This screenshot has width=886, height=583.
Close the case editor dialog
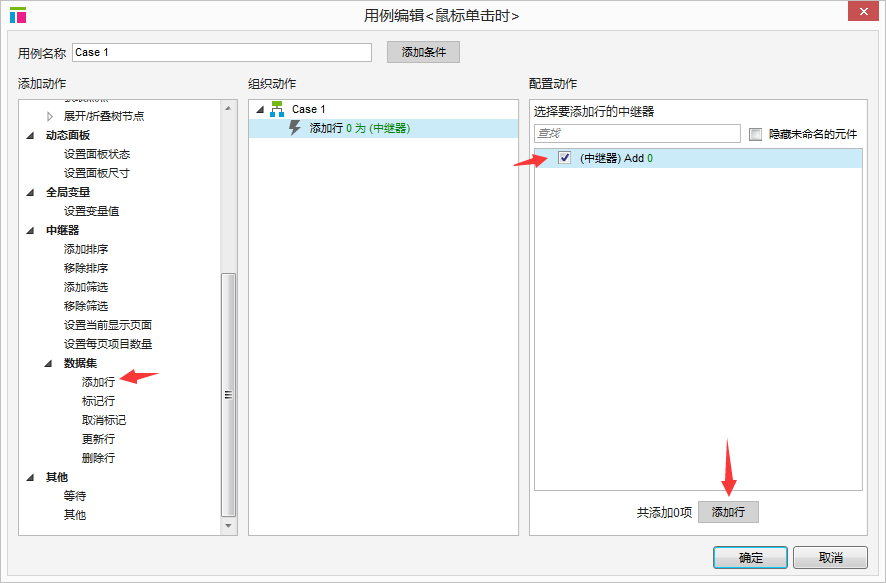(x=863, y=11)
